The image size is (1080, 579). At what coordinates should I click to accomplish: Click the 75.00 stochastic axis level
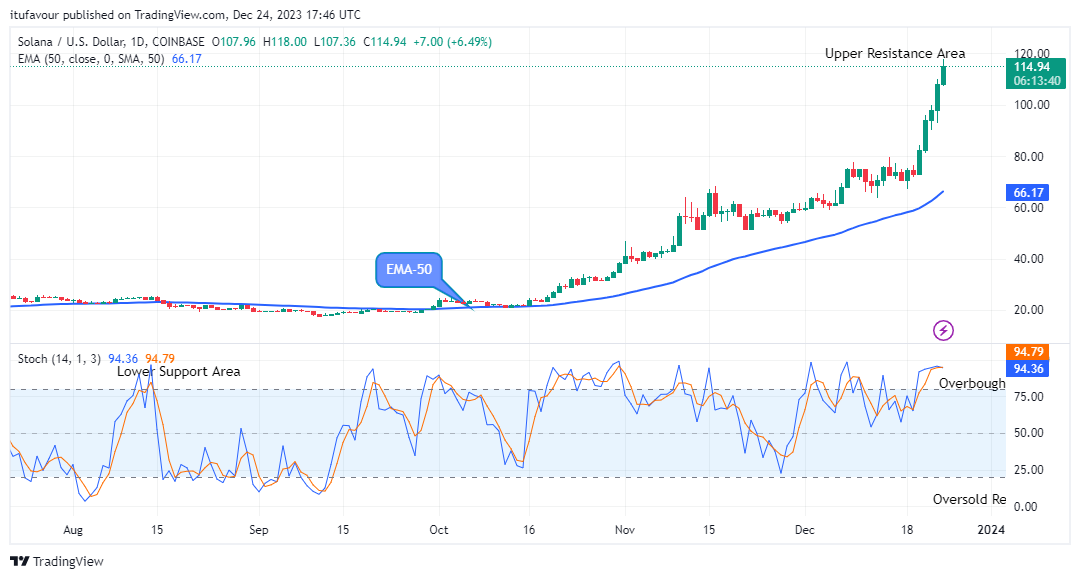click(1029, 397)
